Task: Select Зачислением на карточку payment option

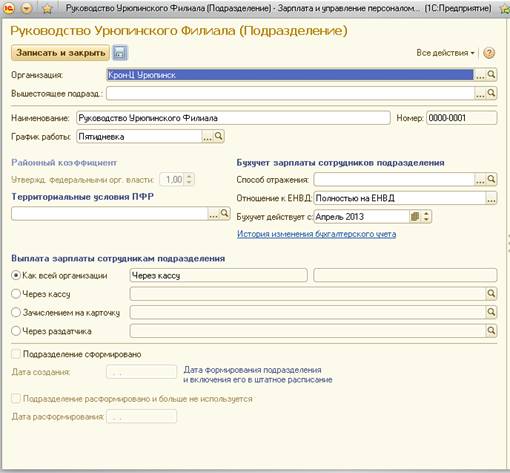Action: pos(16,313)
